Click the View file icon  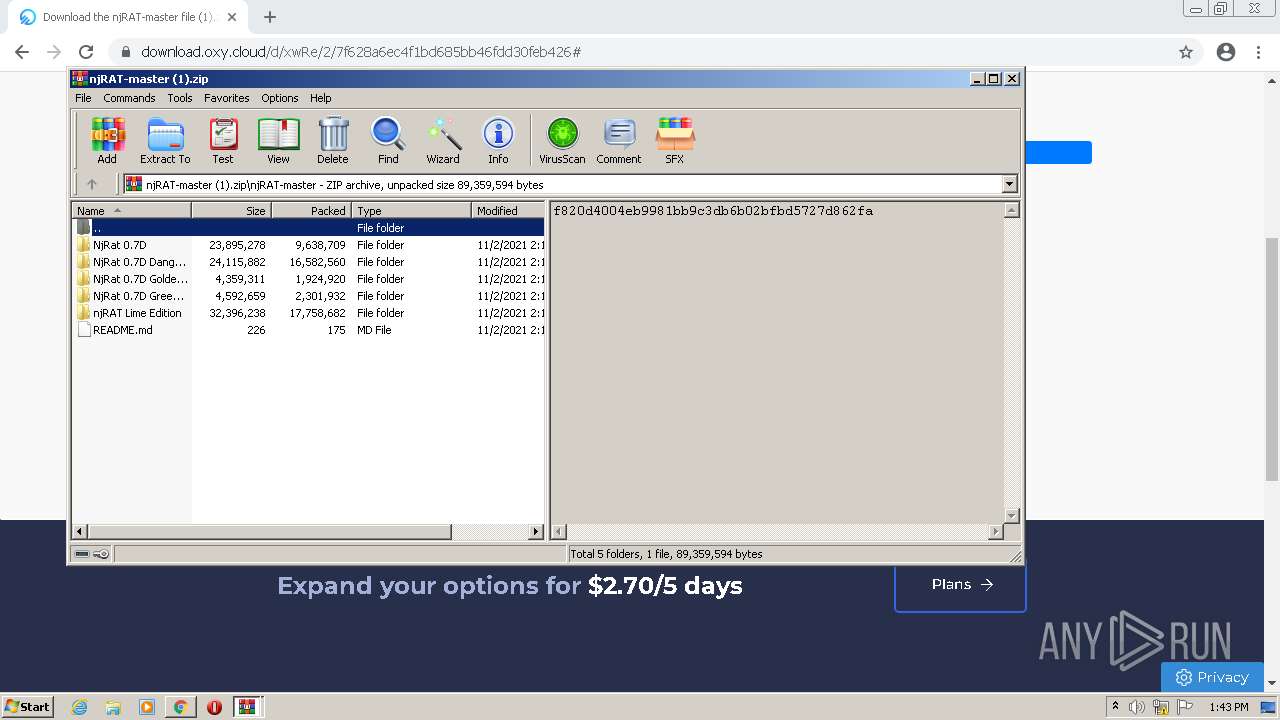tap(278, 140)
